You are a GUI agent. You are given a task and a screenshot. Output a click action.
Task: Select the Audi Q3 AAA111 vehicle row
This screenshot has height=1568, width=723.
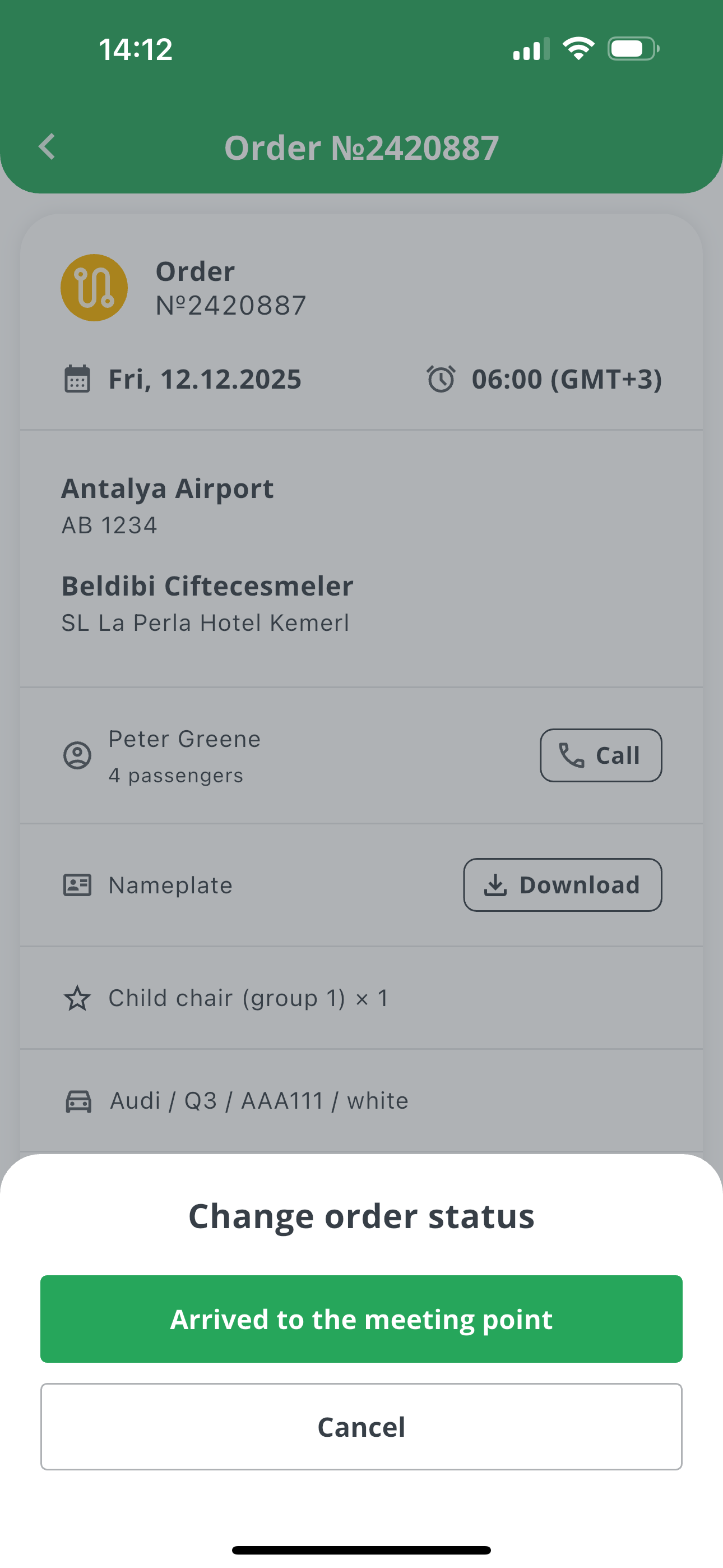coord(361,1101)
